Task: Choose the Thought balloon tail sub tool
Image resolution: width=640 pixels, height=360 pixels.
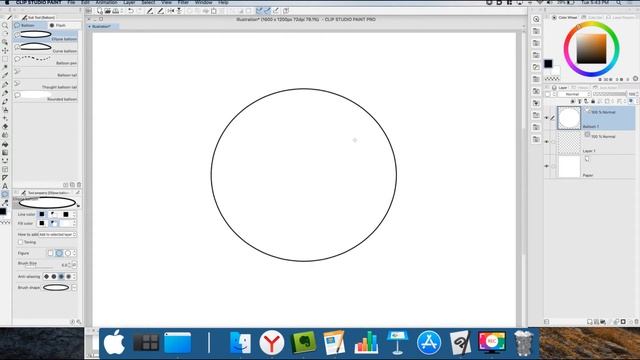Action: click(x=45, y=84)
